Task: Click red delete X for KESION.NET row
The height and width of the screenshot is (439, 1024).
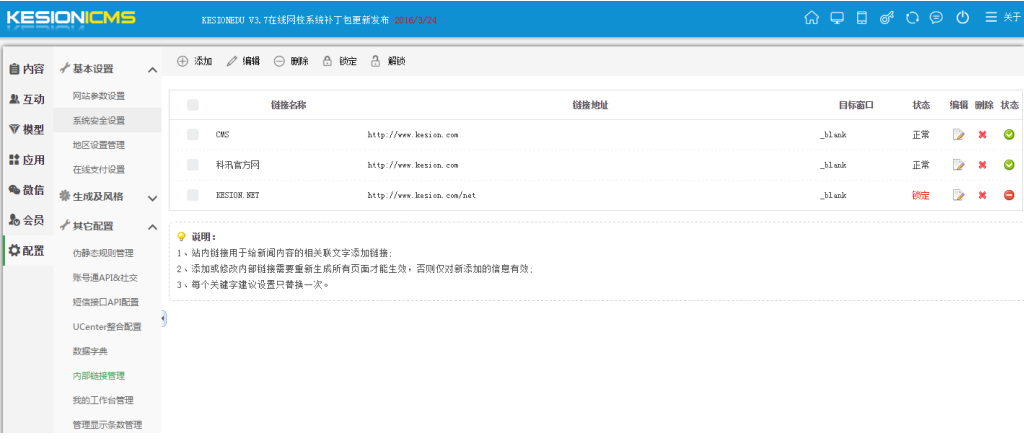Action: 983,195
